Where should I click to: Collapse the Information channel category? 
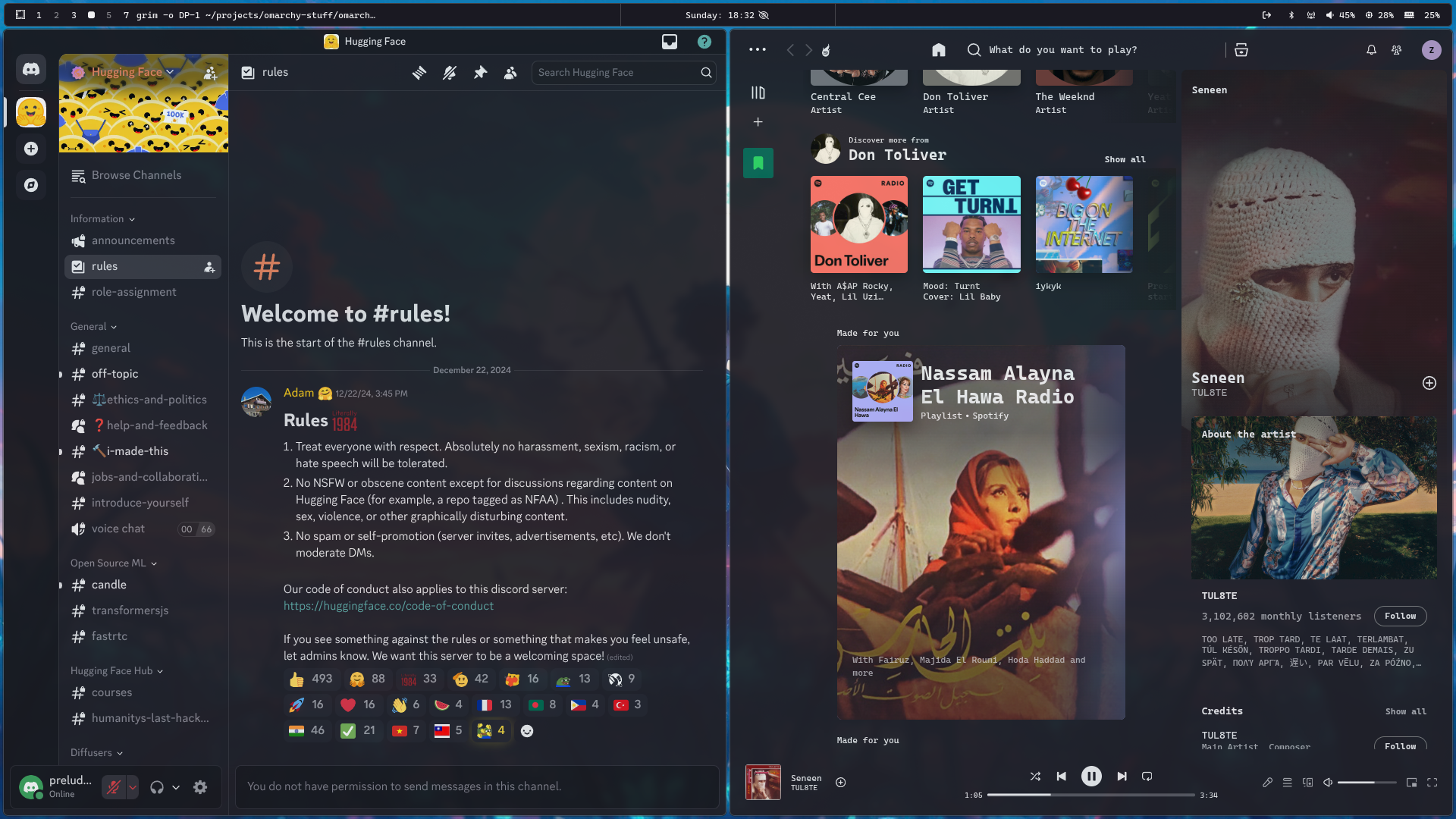[102, 219]
